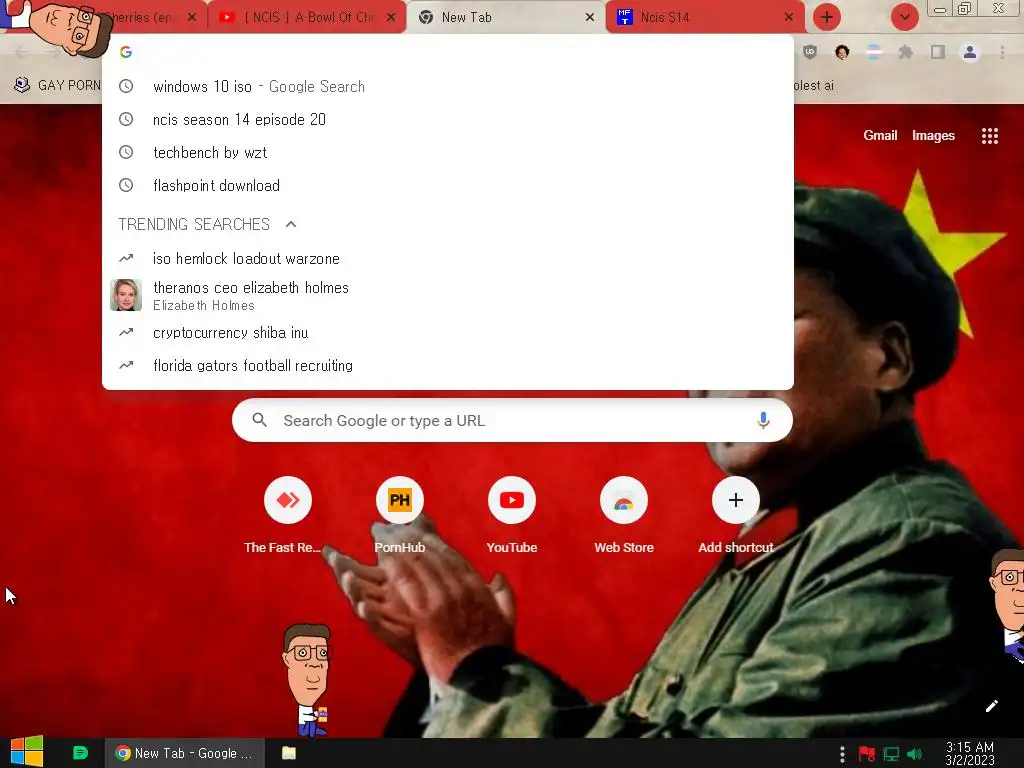
Task: Click the magnifier icon in the search box
Action: pos(259,421)
